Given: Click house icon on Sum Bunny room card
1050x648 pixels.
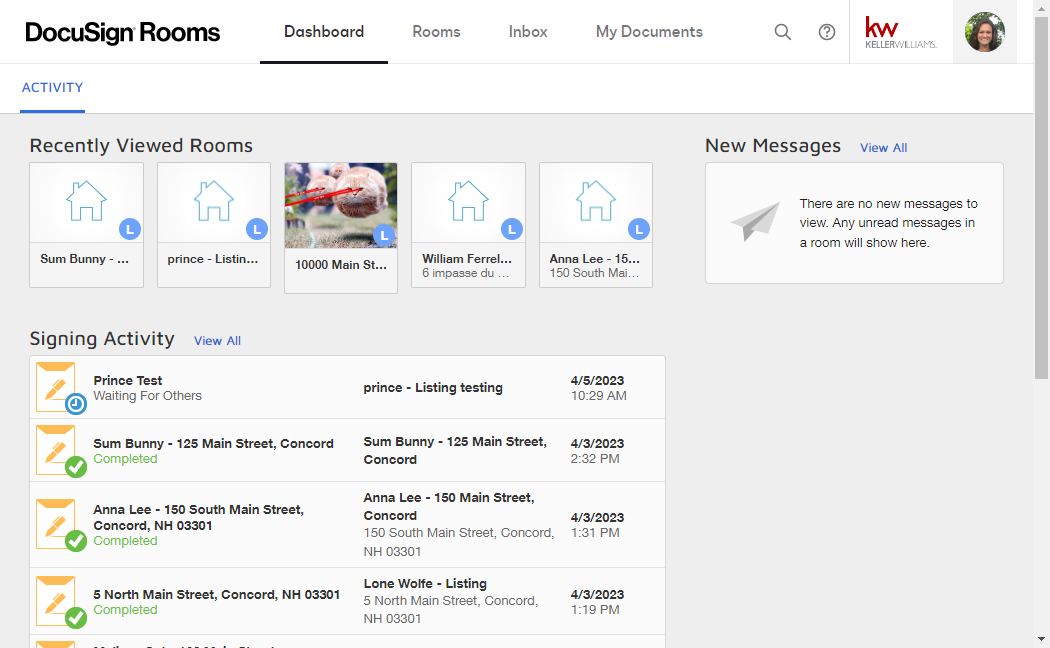Looking at the screenshot, I should point(86,201).
